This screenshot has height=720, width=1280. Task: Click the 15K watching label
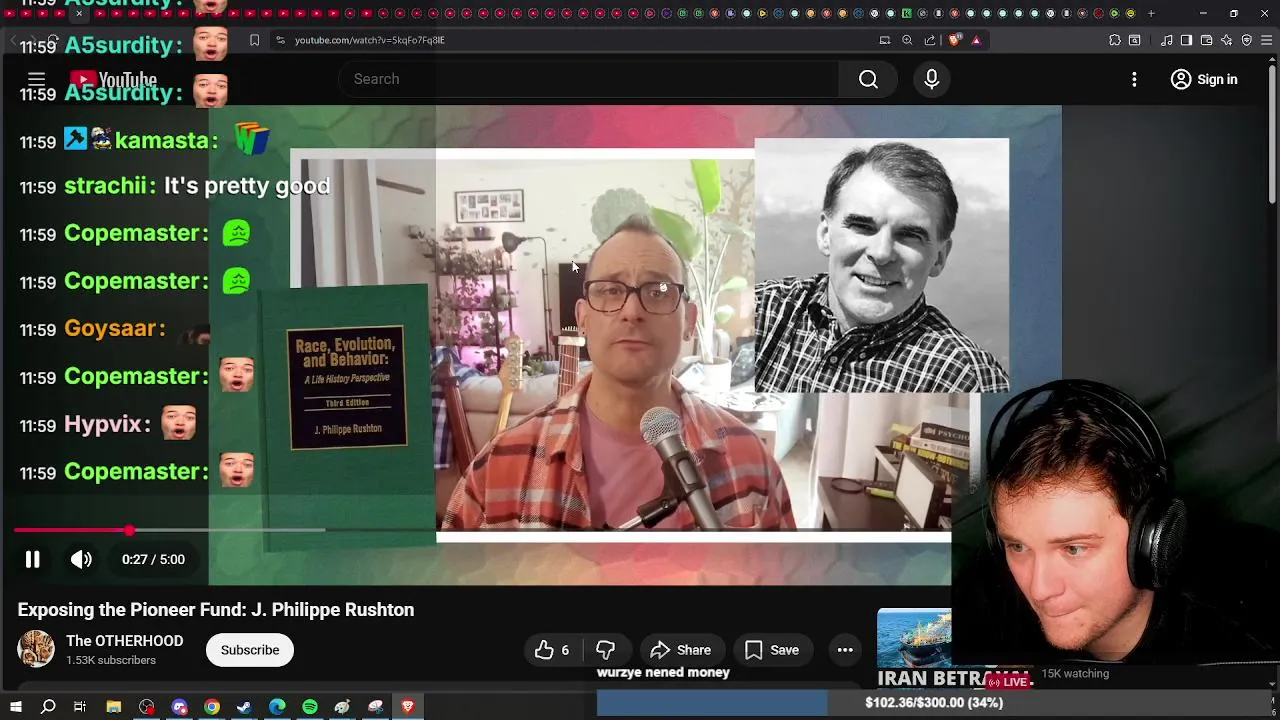pos(1075,674)
